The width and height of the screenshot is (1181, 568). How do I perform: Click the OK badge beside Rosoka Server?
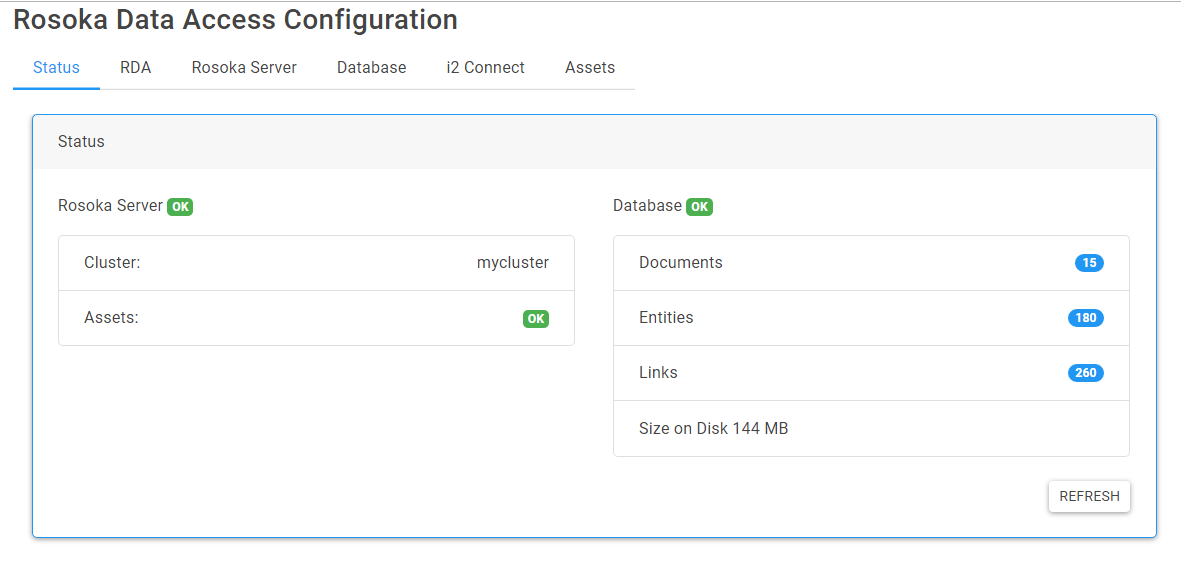coord(180,207)
